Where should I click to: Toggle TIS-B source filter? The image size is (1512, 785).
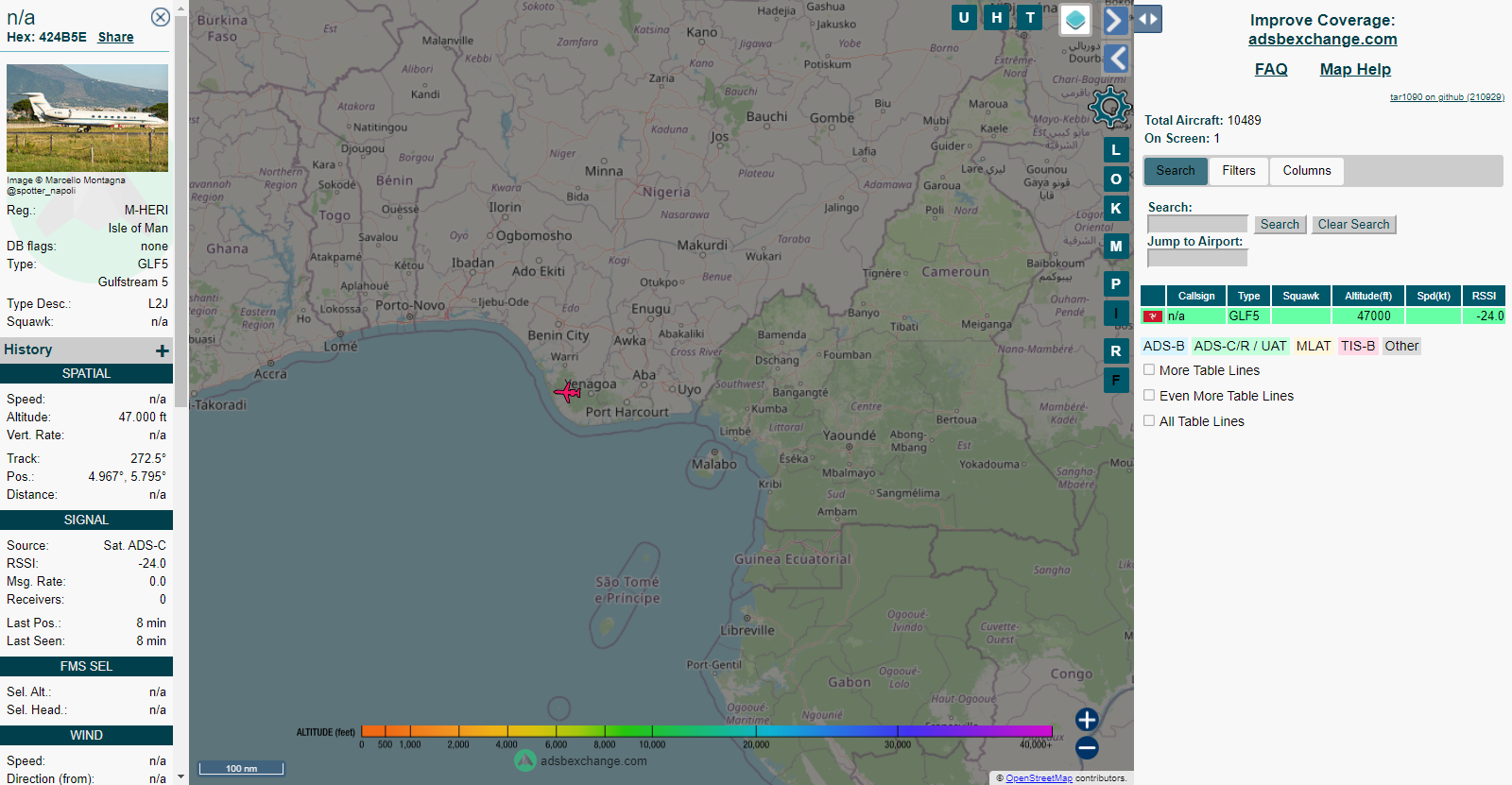[x=1358, y=346]
